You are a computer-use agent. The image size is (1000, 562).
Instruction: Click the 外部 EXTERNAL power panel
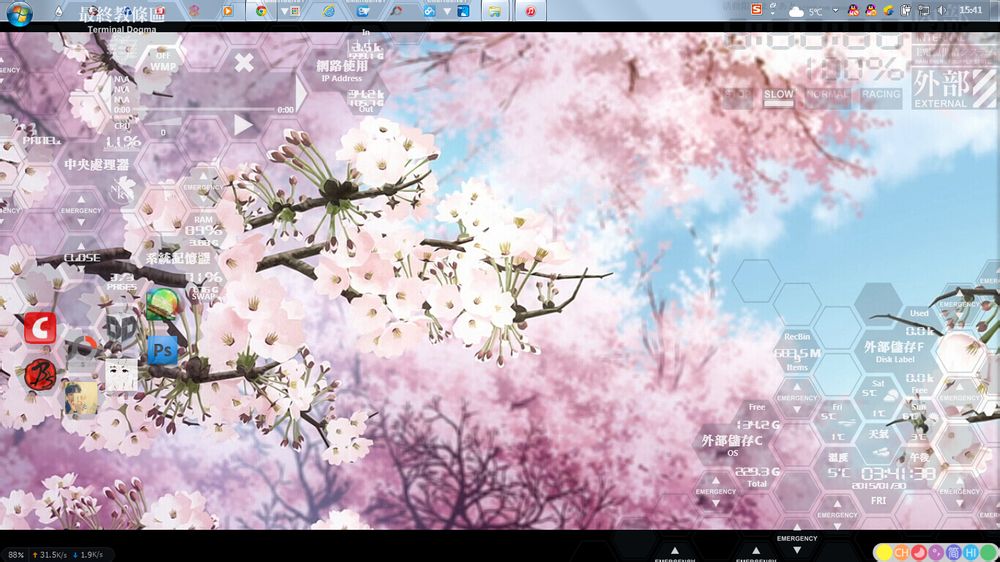pyautogui.click(x=953, y=89)
